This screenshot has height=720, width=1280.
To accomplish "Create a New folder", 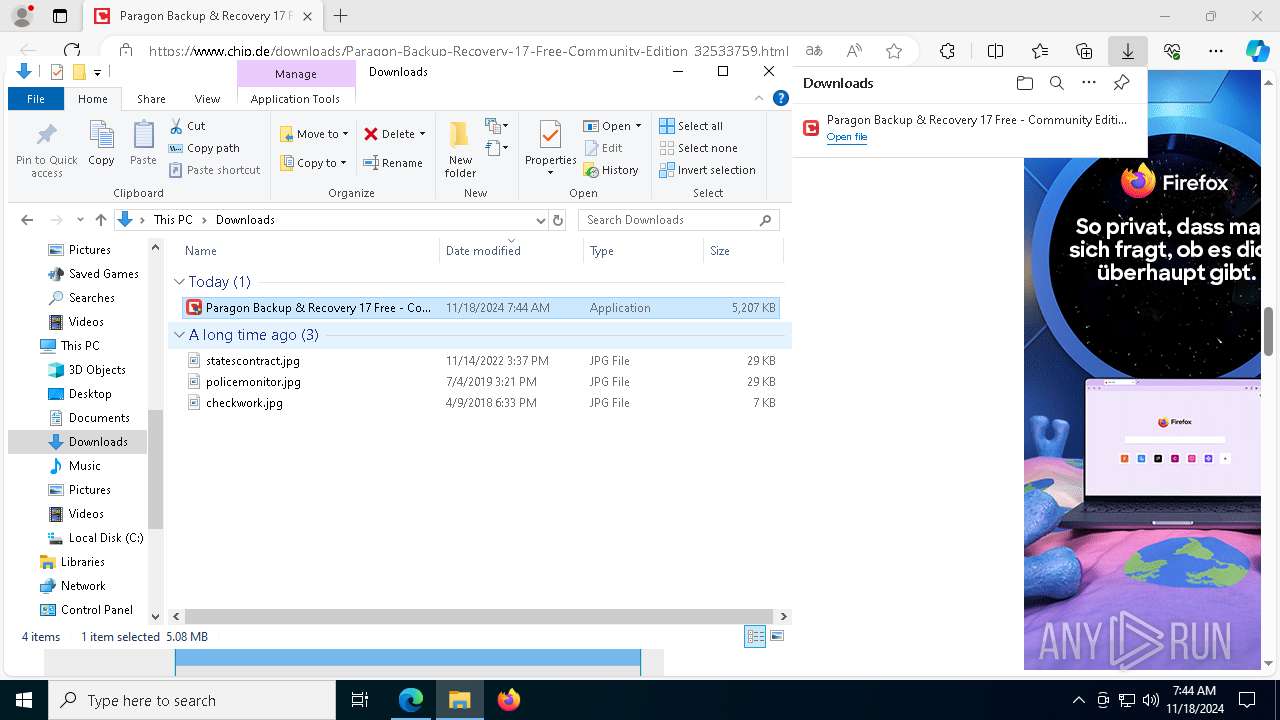I will 460,150.
